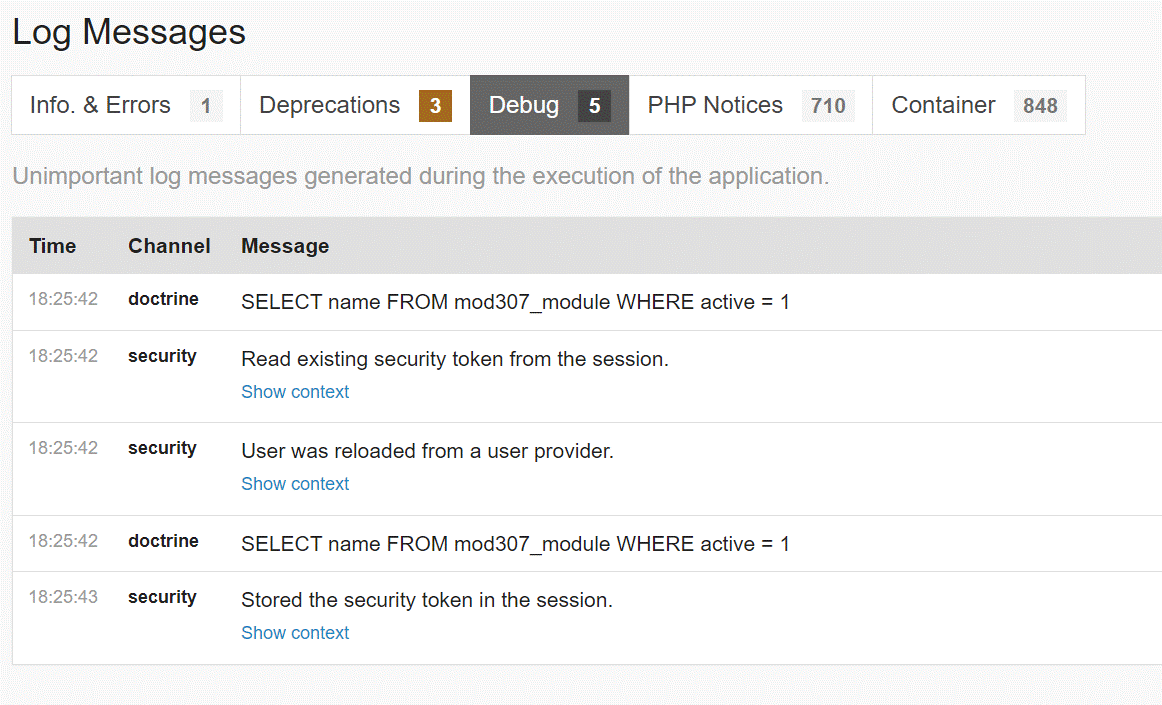Screen dimensions: 1162x705
Task: Open the Container log tab
Action: [943, 105]
